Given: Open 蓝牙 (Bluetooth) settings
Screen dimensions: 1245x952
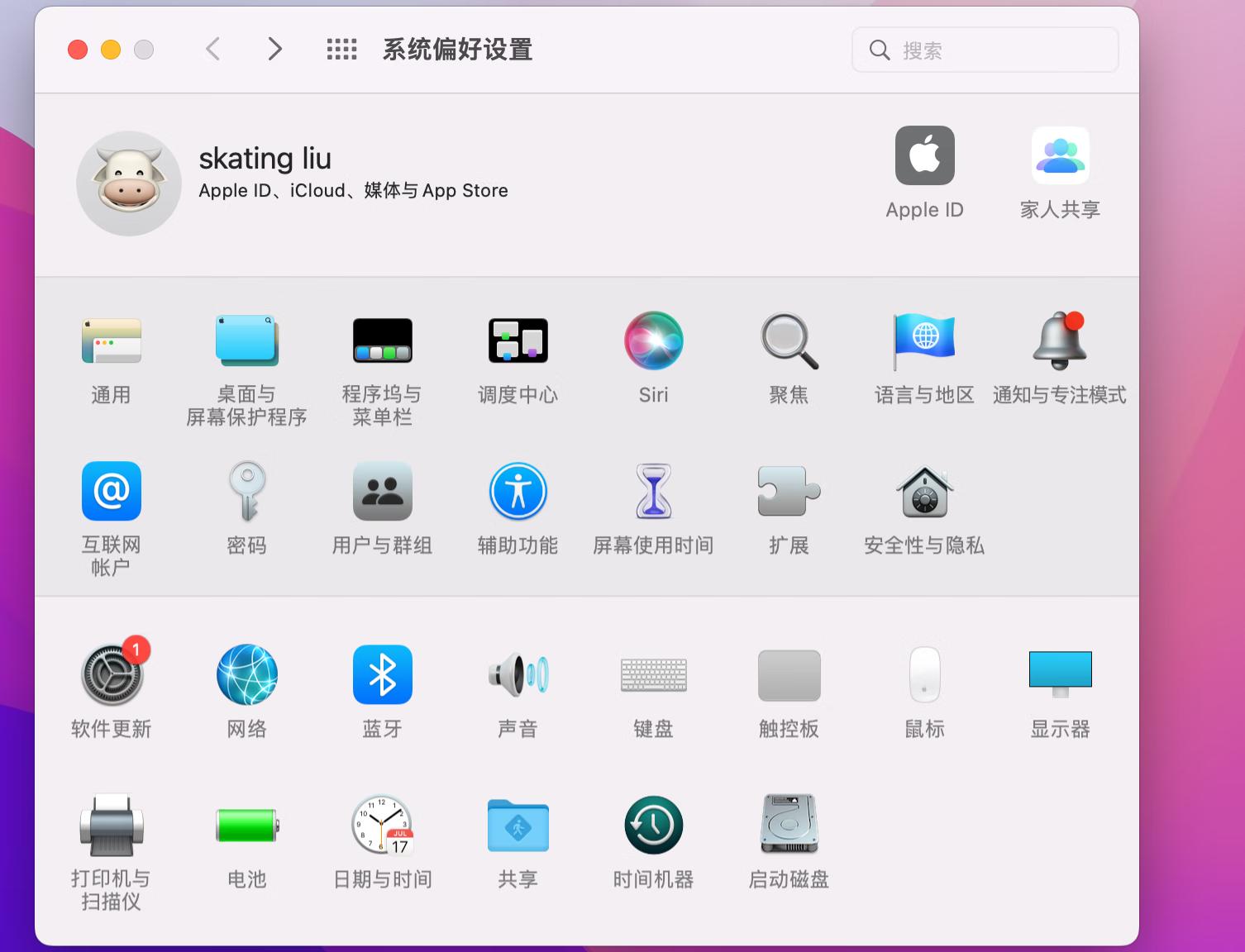Looking at the screenshot, I should point(382,674).
